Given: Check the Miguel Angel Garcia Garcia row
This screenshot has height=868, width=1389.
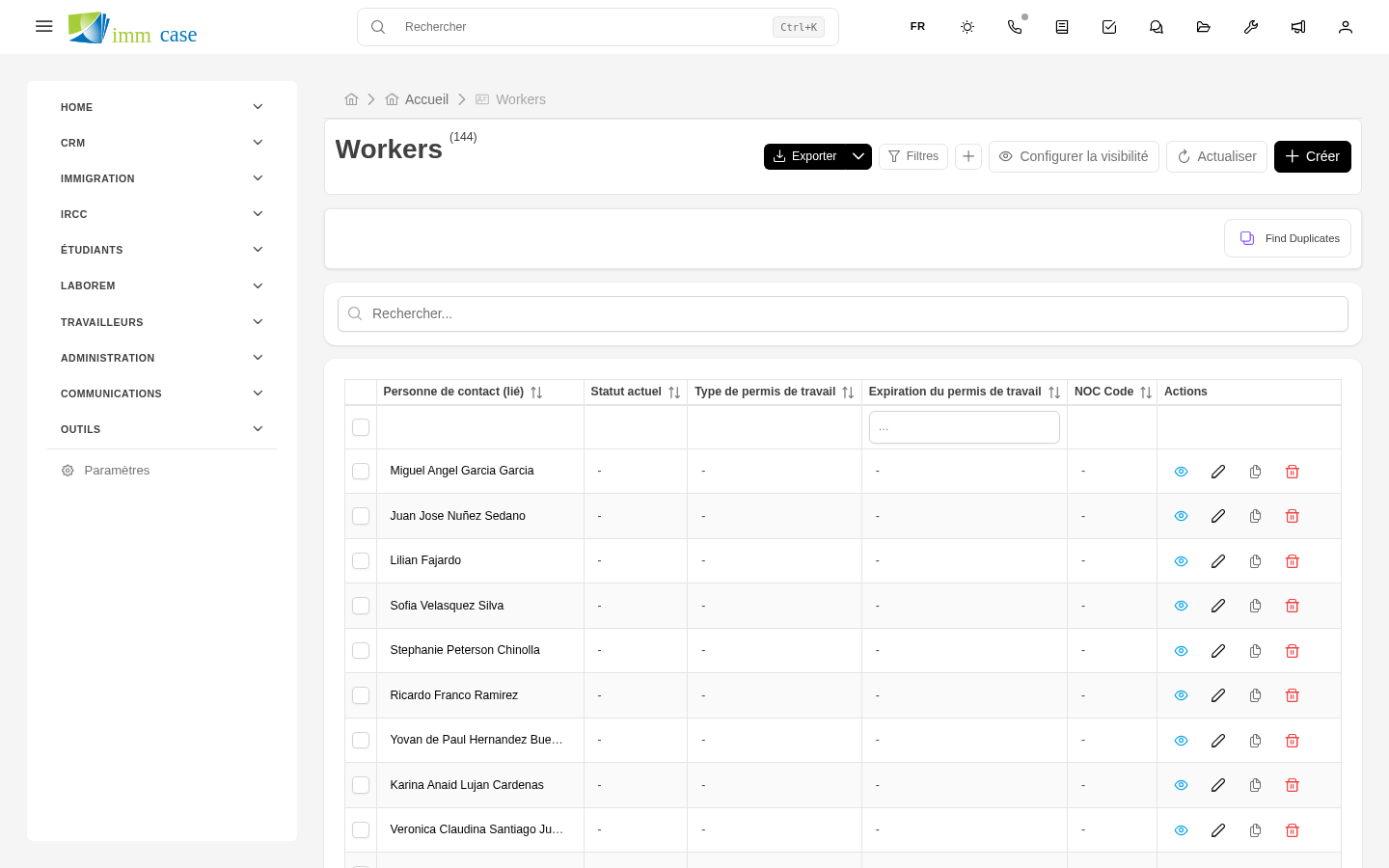Looking at the screenshot, I should click(361, 472).
